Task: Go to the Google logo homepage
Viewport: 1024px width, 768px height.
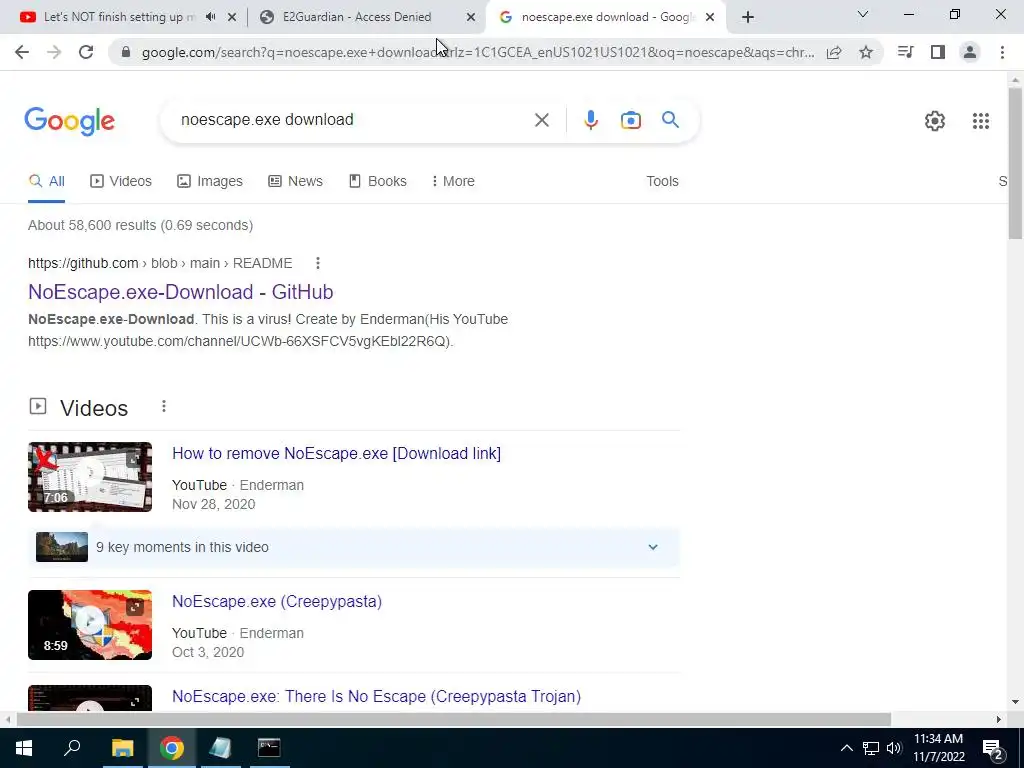Action: point(70,121)
